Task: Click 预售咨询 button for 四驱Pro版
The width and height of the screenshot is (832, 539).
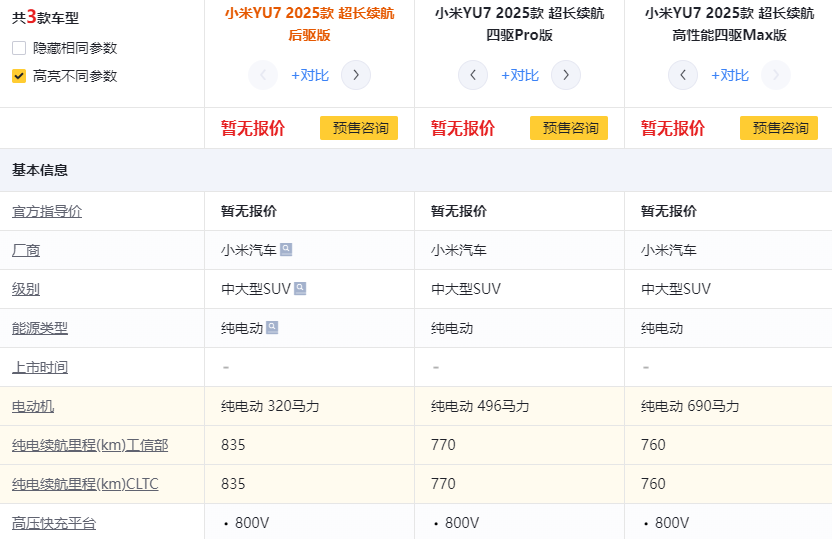Action: pos(569,128)
